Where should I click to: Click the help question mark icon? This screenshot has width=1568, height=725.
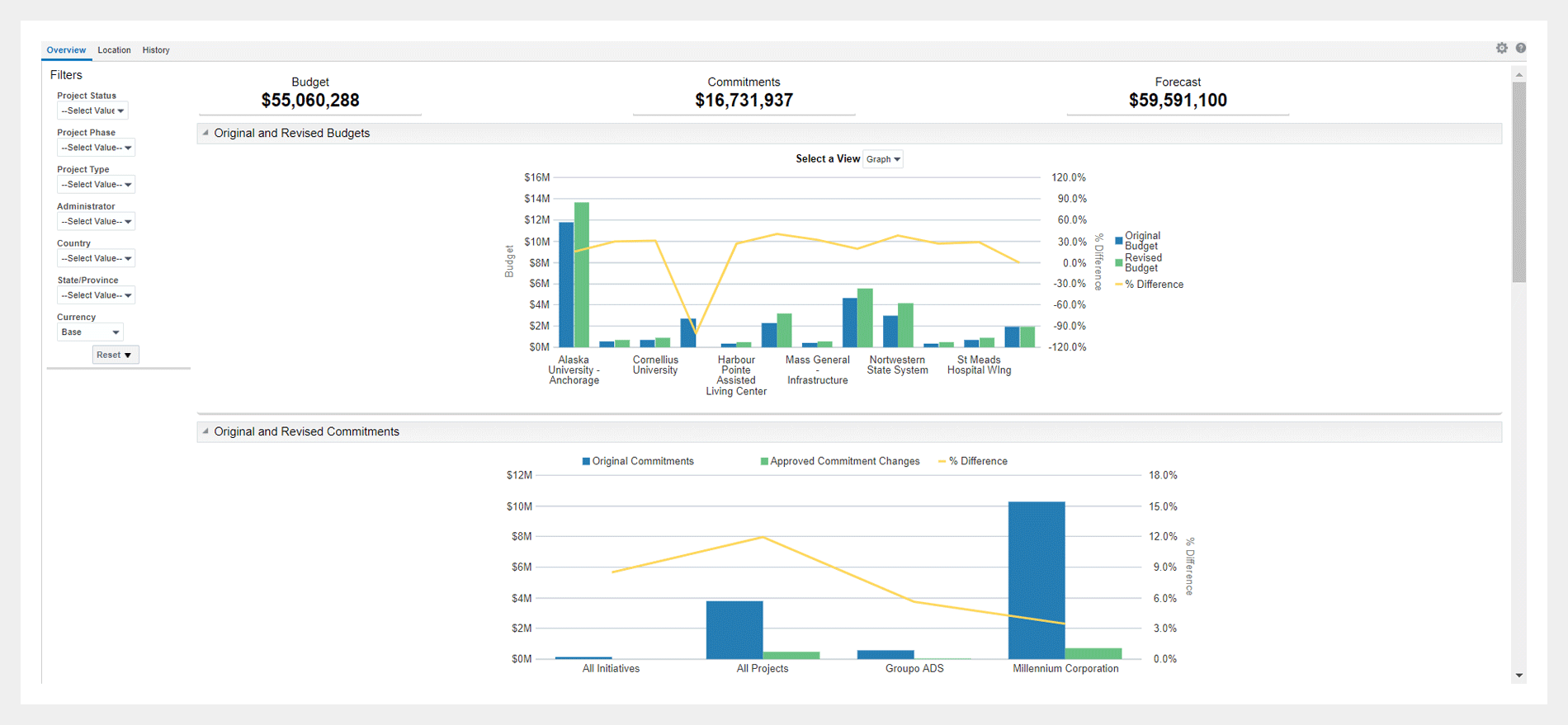tap(1520, 49)
